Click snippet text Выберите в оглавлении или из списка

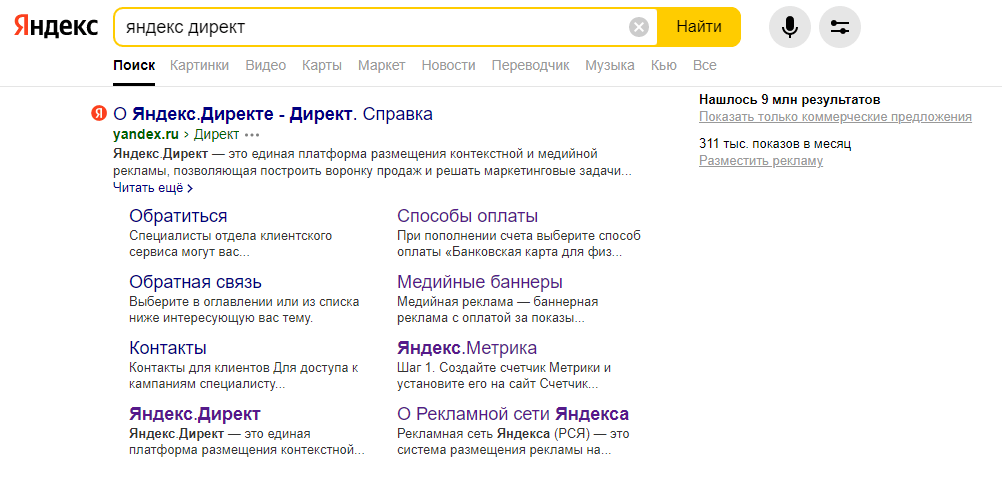point(244,302)
